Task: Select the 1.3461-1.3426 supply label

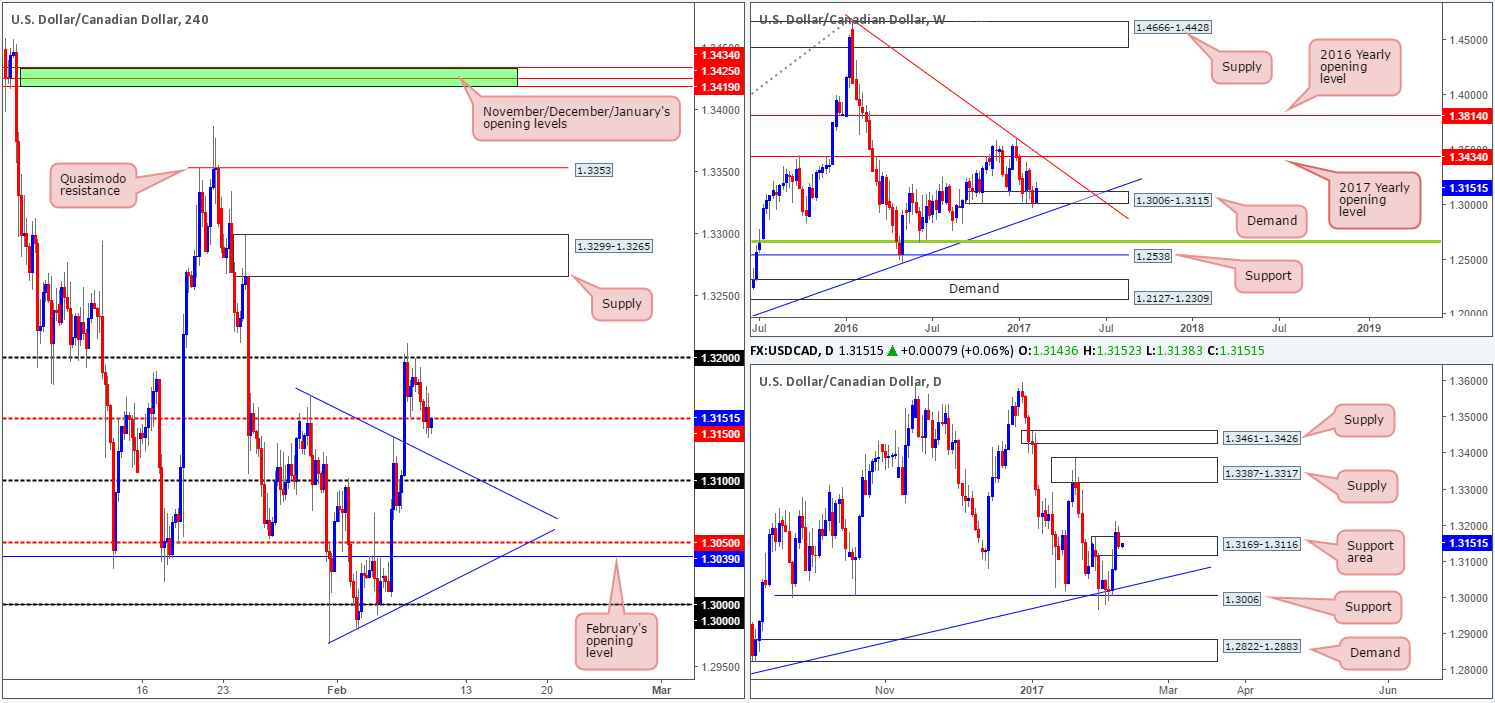Action: tap(1260, 437)
